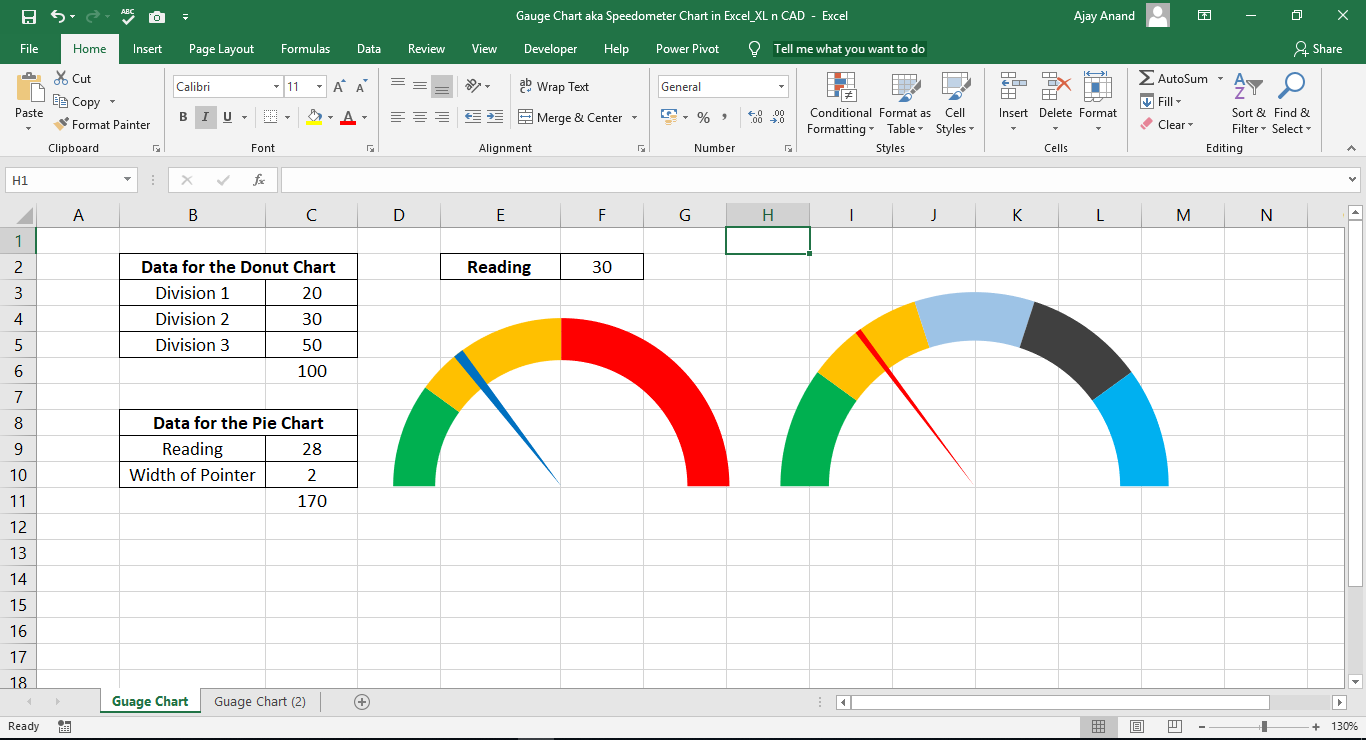Image resolution: width=1366 pixels, height=740 pixels.
Task: Click the Save icon in title bar
Action: [x=28, y=16]
